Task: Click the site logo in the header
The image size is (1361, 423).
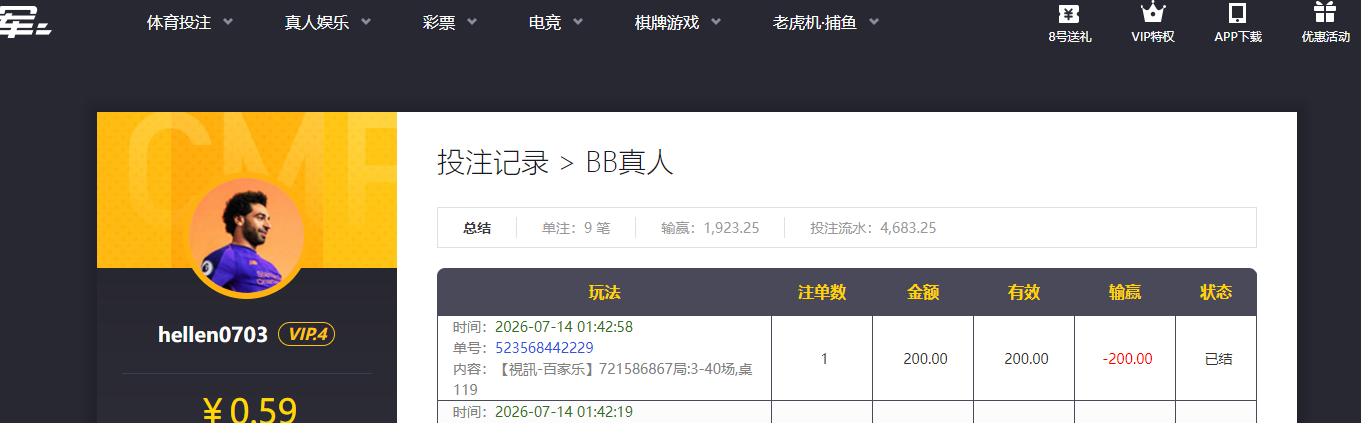Action: pos(25,22)
